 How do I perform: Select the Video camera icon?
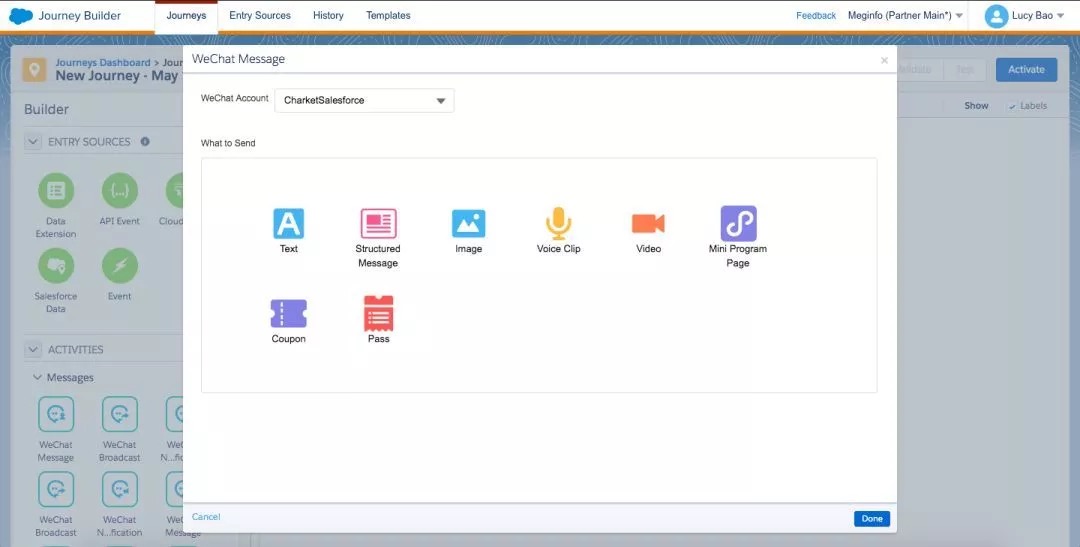pyautogui.click(x=648, y=223)
